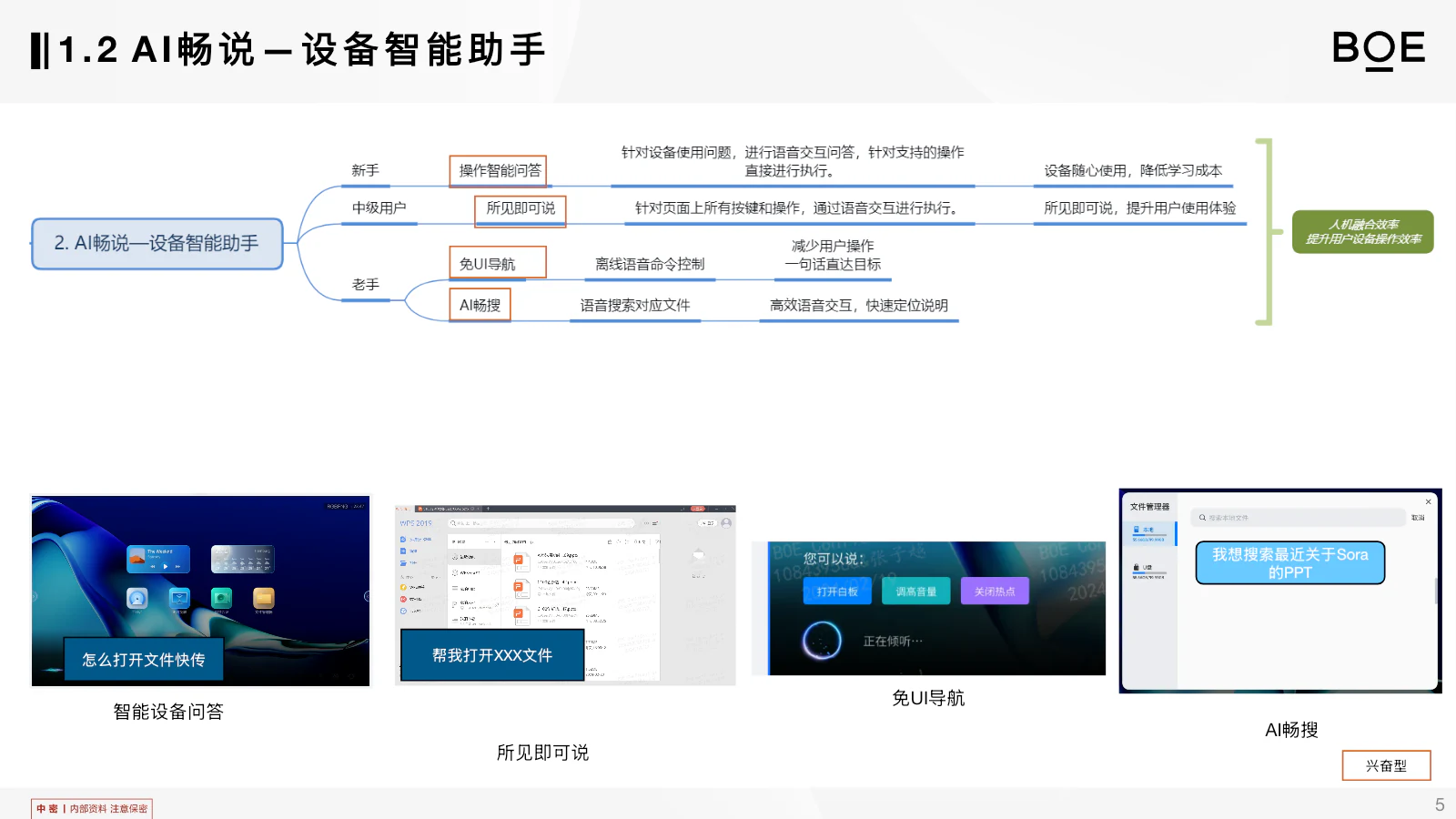Click the 离线语音命令控制 text
This screenshot has width=1456, height=819.
coord(650,265)
